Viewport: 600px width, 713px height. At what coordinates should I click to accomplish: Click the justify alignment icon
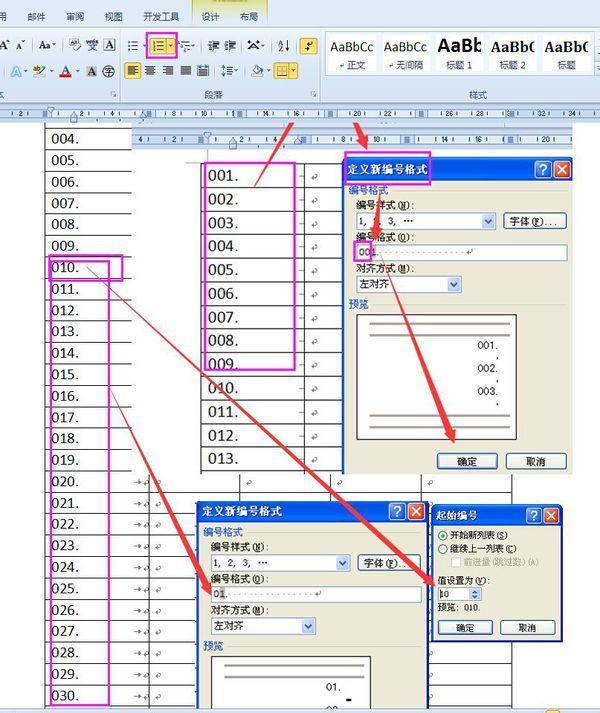[x=186, y=70]
